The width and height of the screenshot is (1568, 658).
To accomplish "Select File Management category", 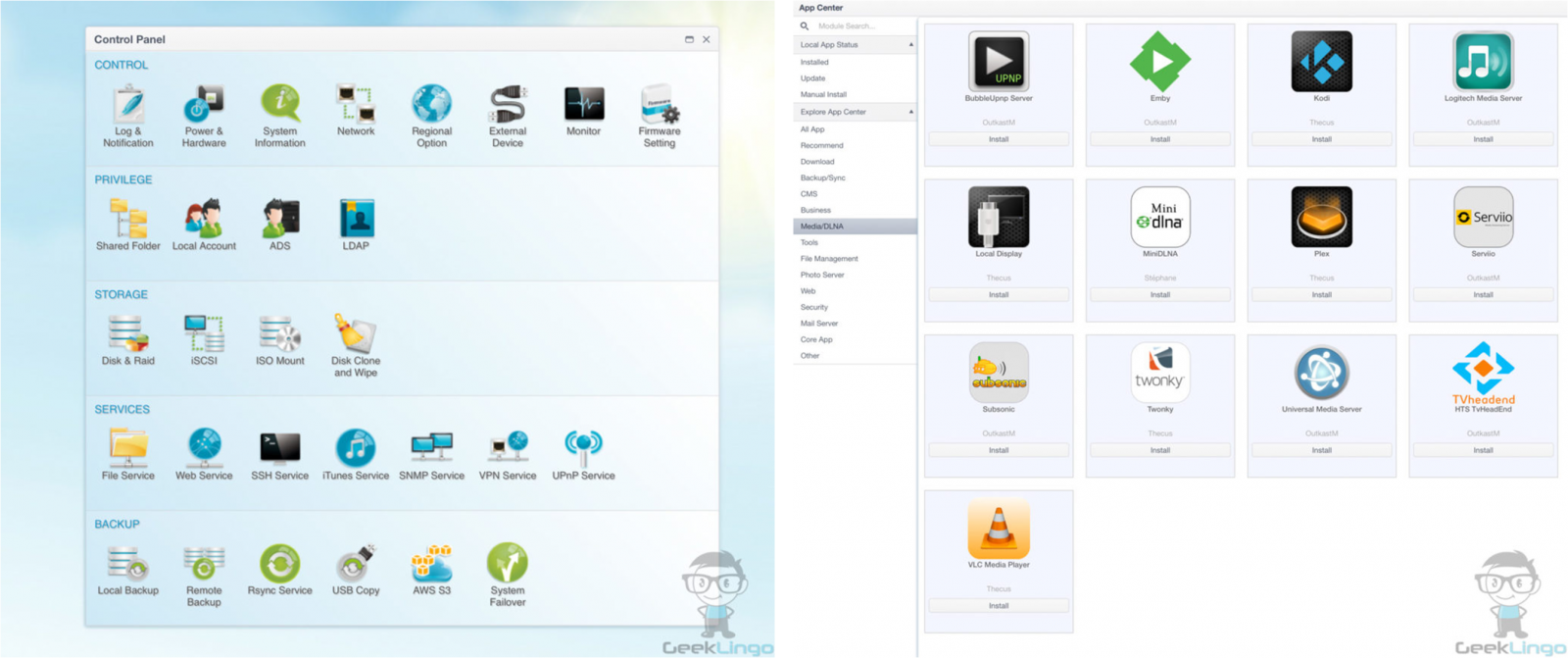I will coord(829,259).
